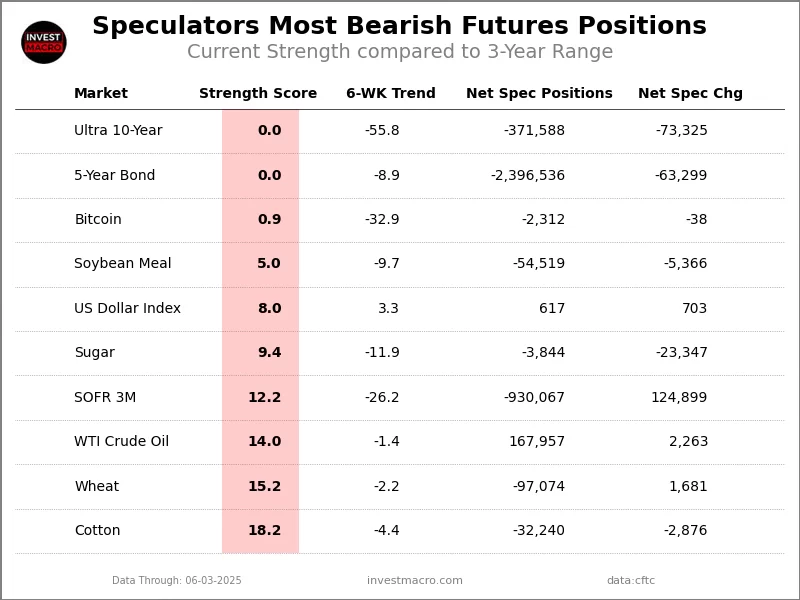800x600 pixels.
Task: Select the WTI Crude Oil label
Action: [x=121, y=442]
